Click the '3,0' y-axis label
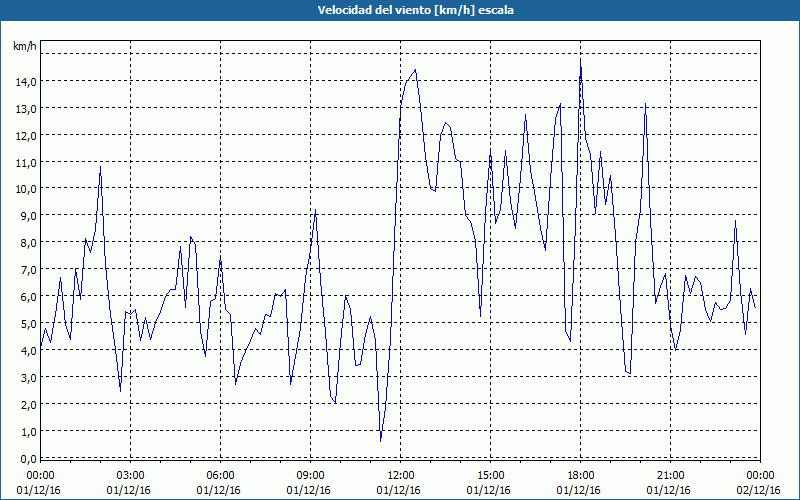 28,378
